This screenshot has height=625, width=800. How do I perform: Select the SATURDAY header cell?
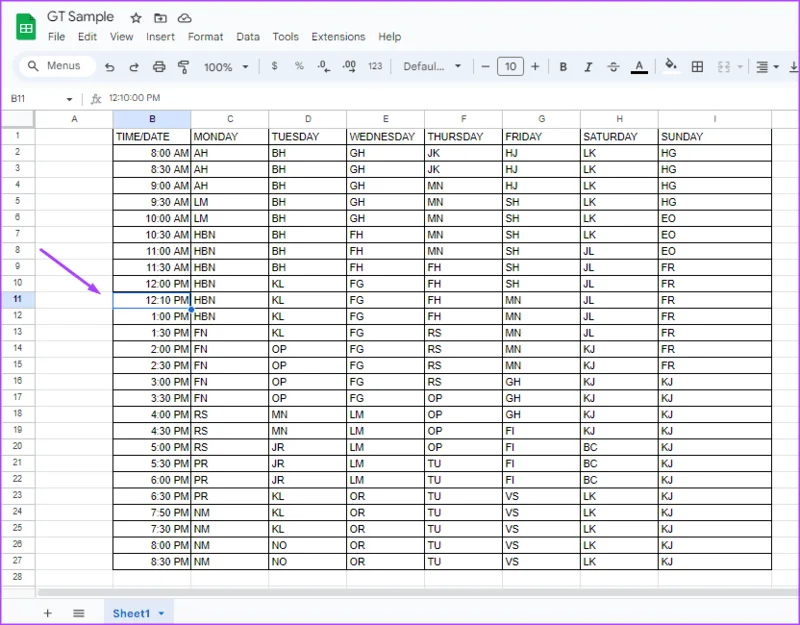(619, 136)
